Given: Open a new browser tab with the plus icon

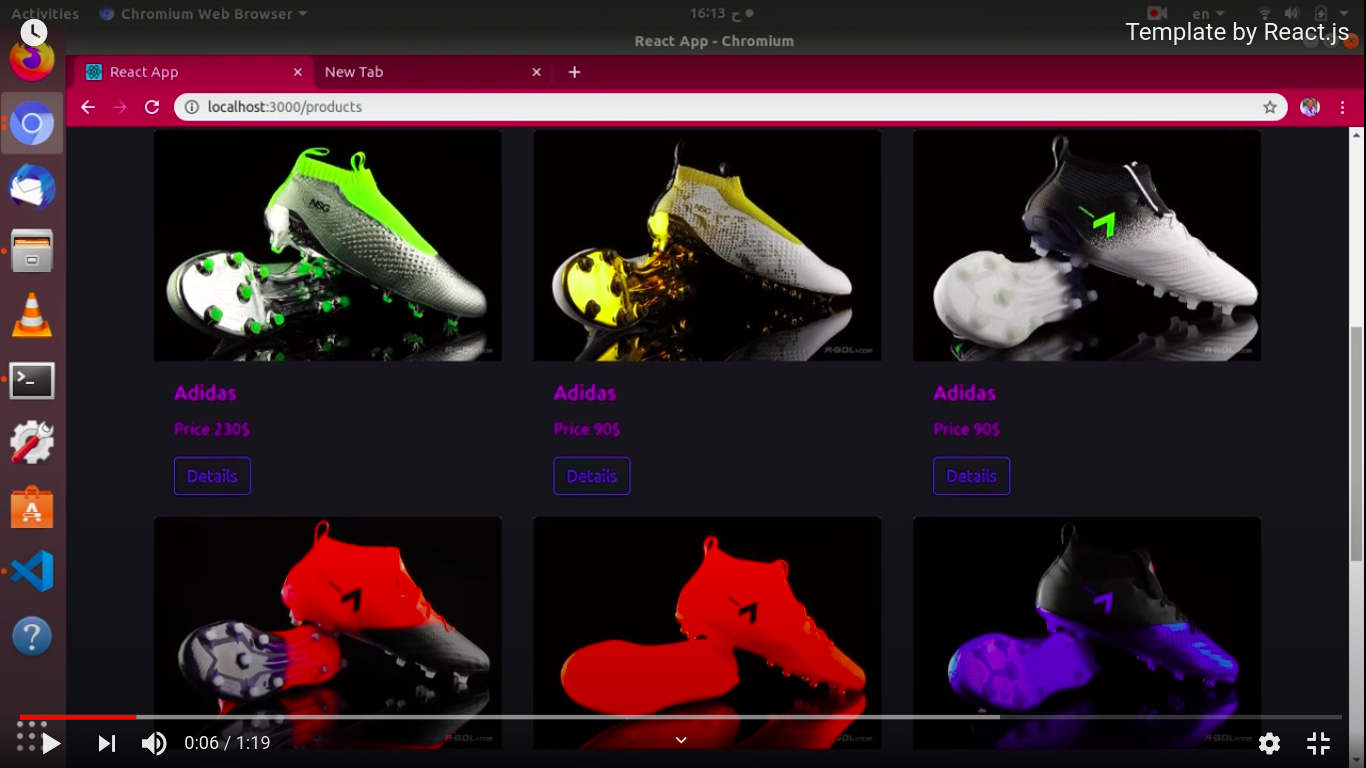Looking at the screenshot, I should tap(574, 72).
